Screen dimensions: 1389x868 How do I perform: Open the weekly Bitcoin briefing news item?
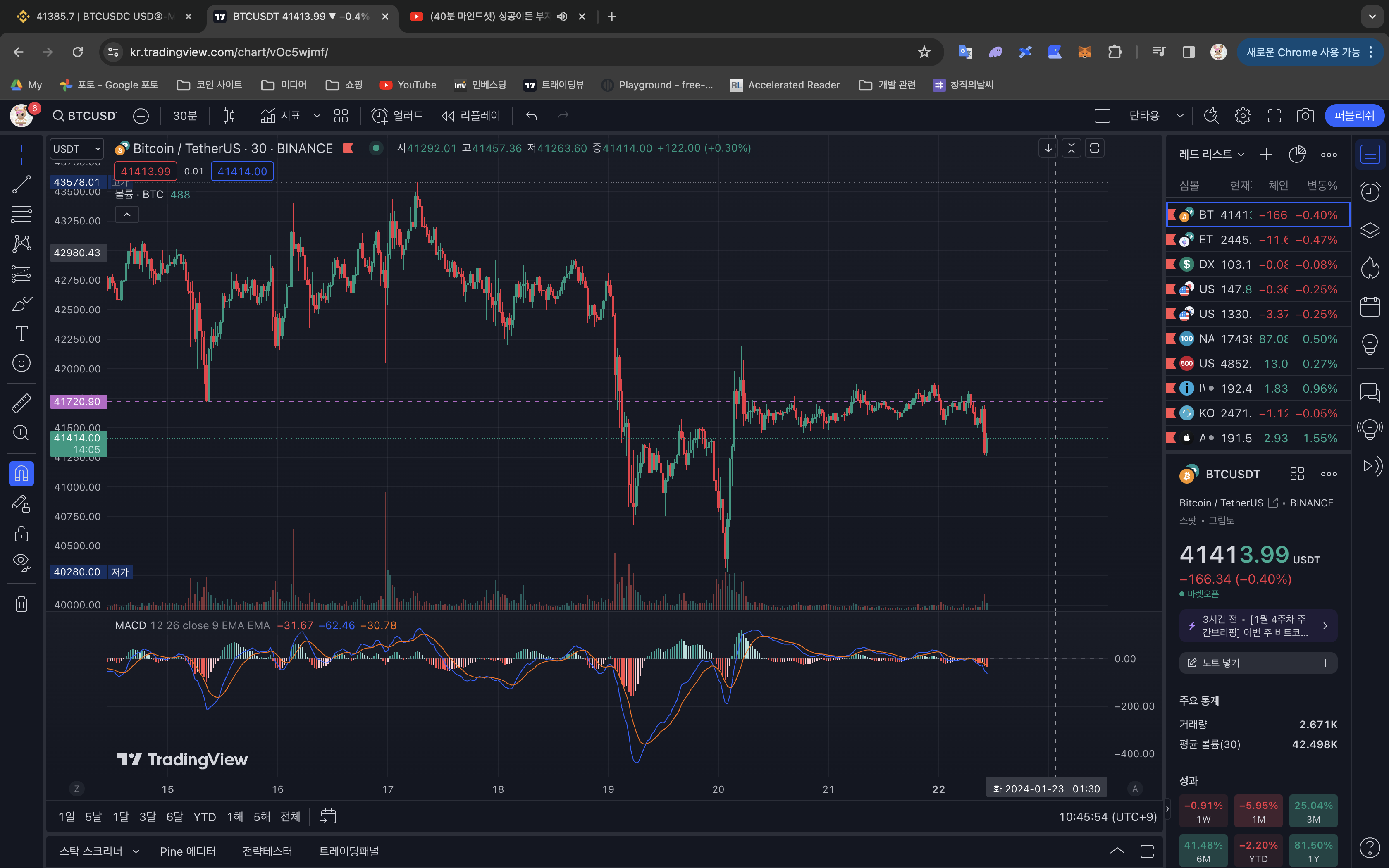(1258, 626)
